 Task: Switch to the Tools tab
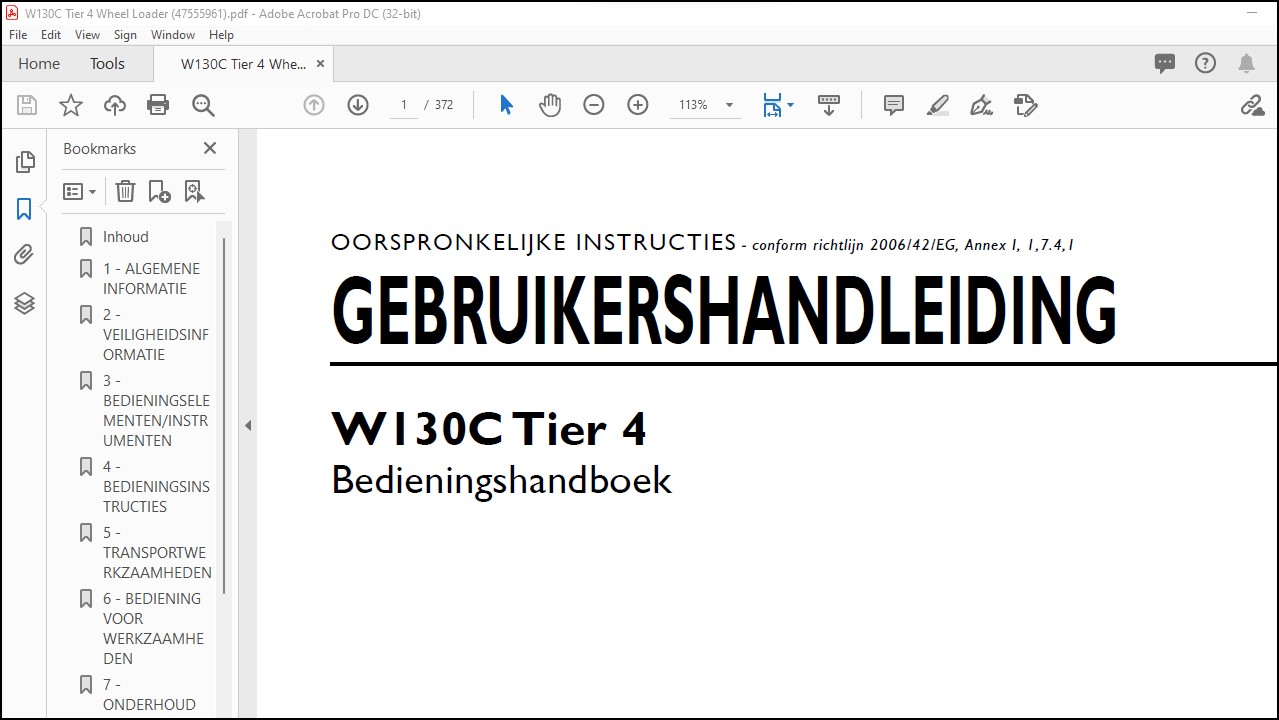coord(107,63)
